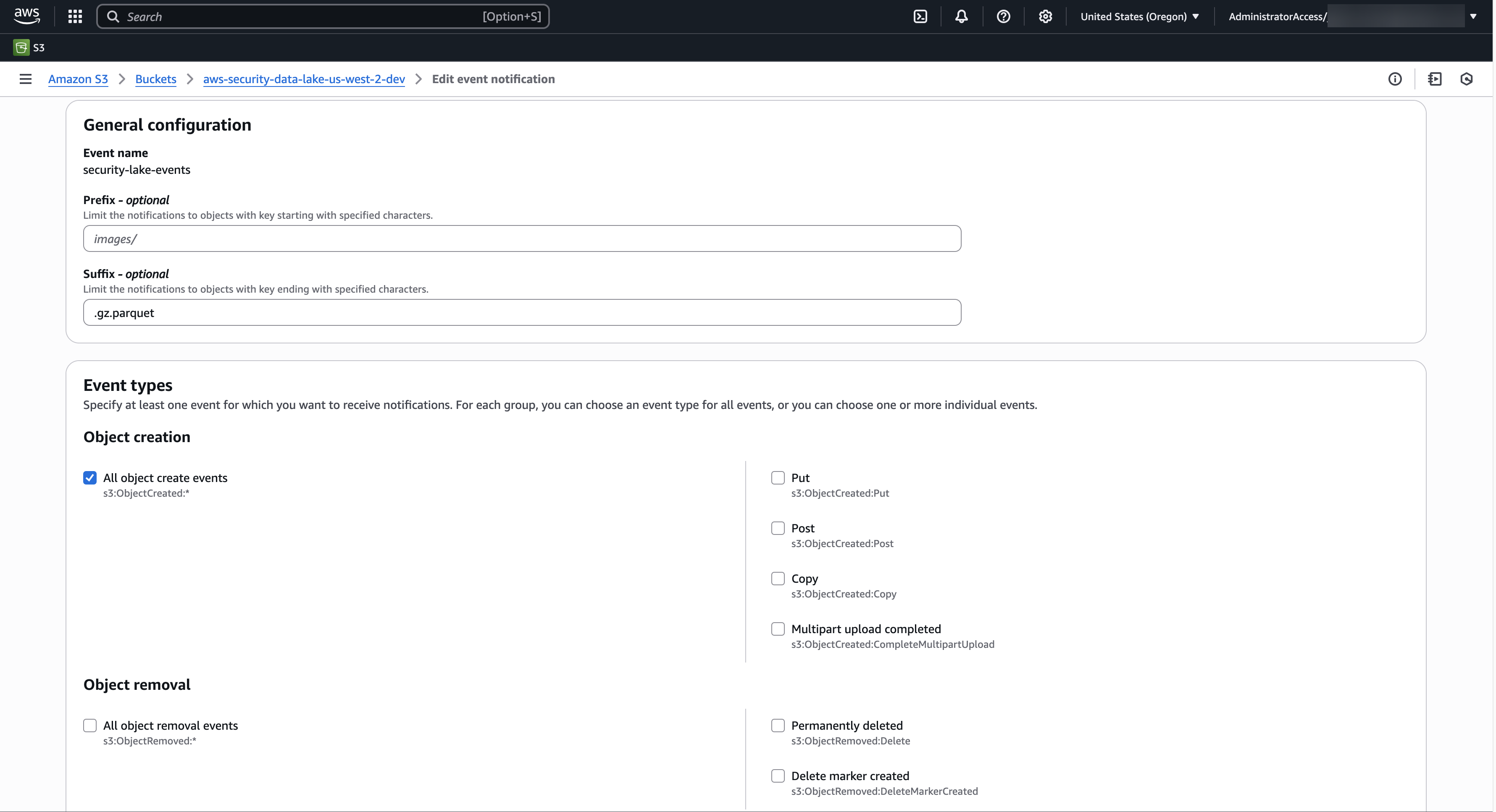Go to Amazon S3 breadcrumb link
1496x812 pixels.
tap(78, 79)
